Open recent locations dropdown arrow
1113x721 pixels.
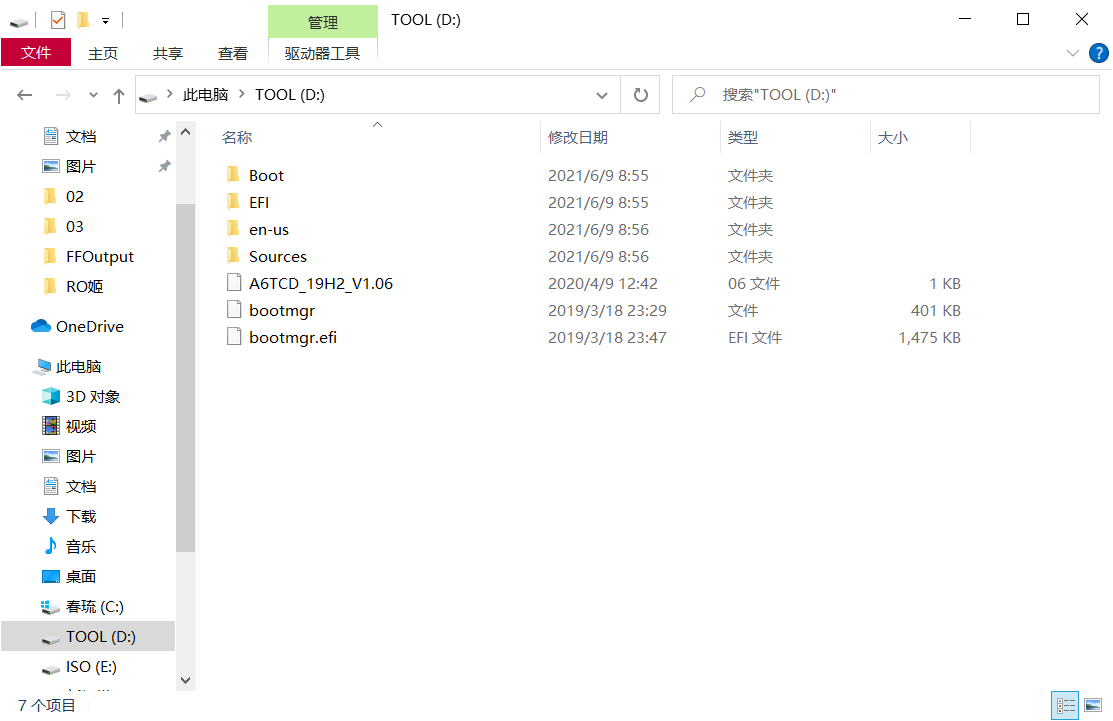pyautogui.click(x=94, y=96)
